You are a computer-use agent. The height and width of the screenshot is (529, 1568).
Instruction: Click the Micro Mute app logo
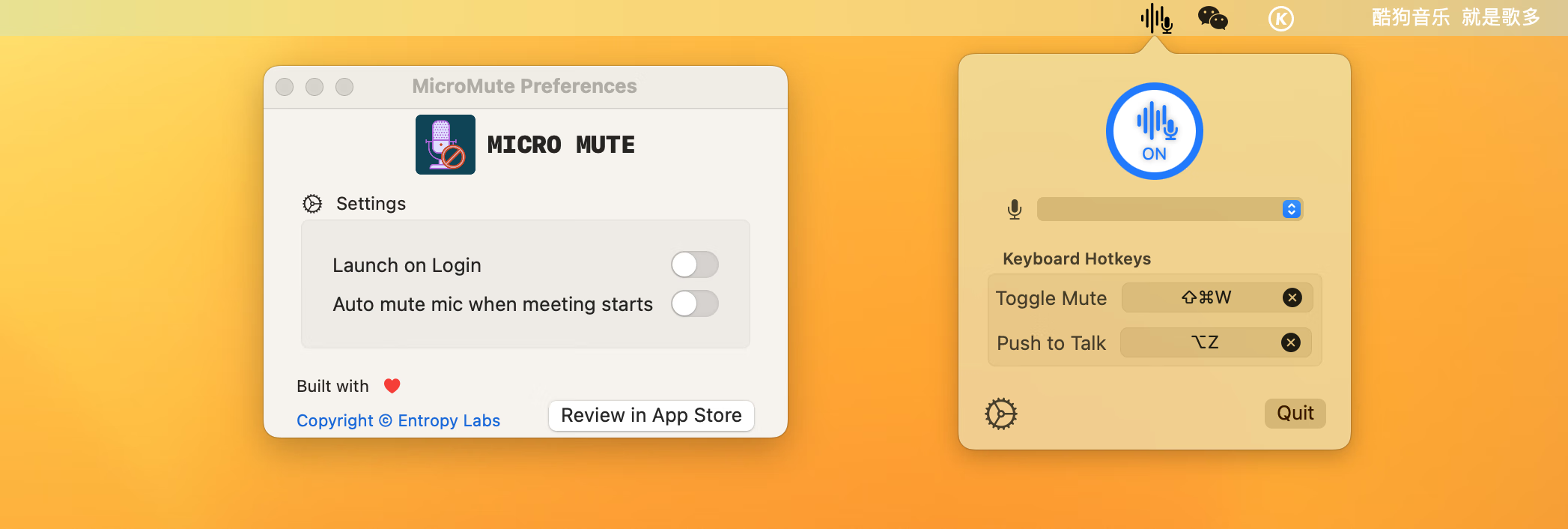click(446, 145)
